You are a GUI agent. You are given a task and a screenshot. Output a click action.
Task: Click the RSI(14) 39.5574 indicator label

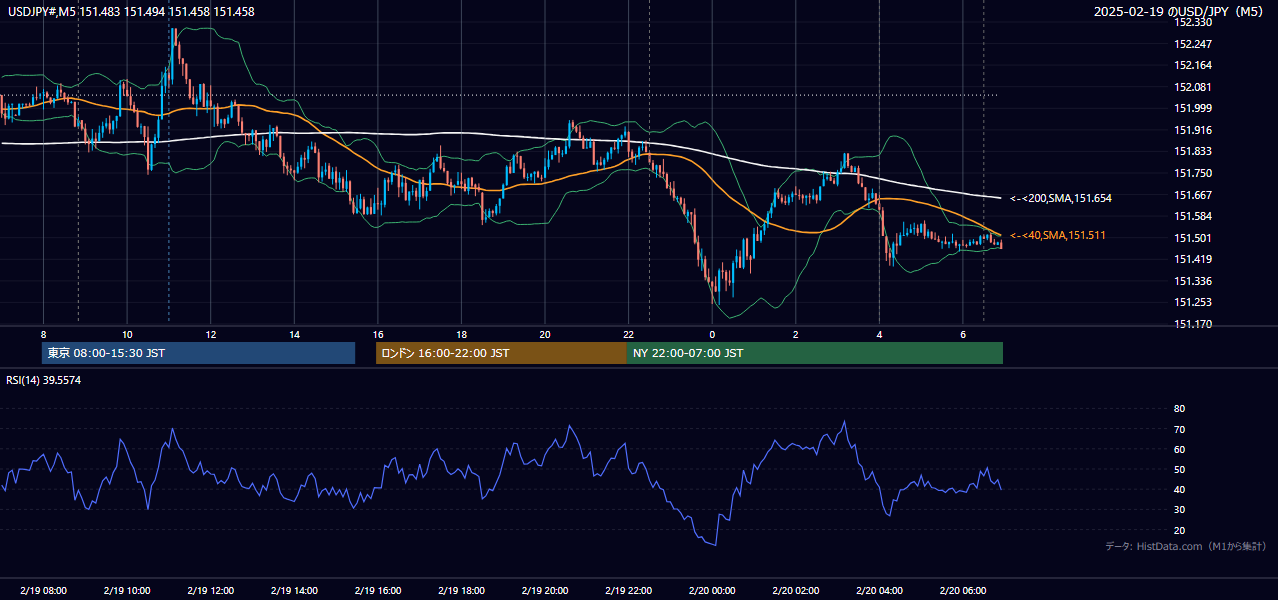tap(44, 380)
